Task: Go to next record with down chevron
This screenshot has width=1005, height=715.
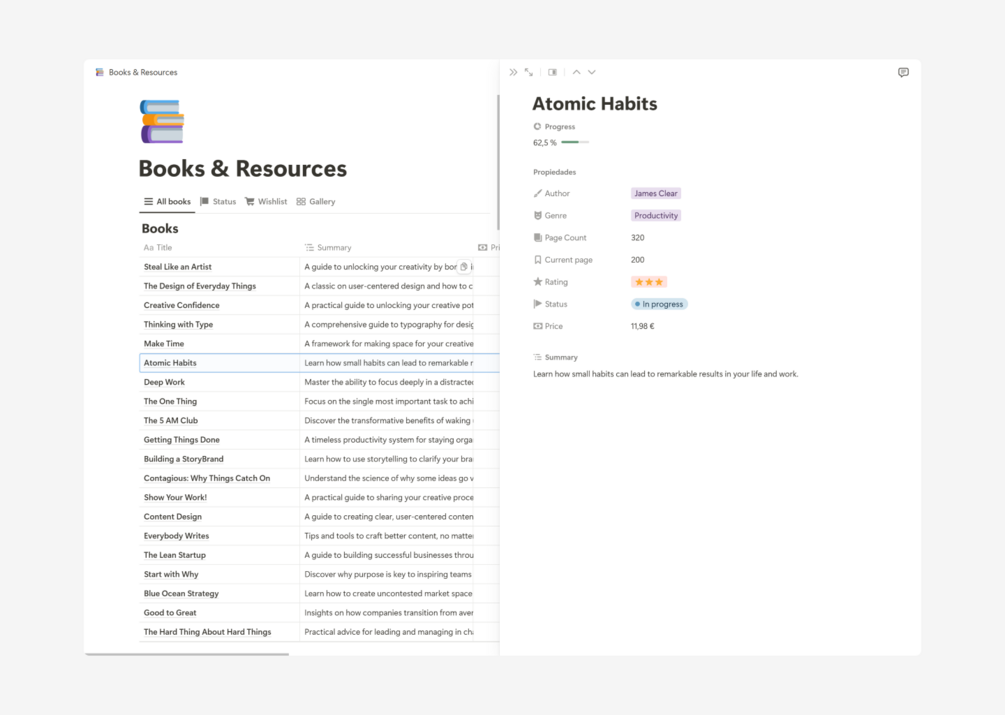Action: [592, 72]
